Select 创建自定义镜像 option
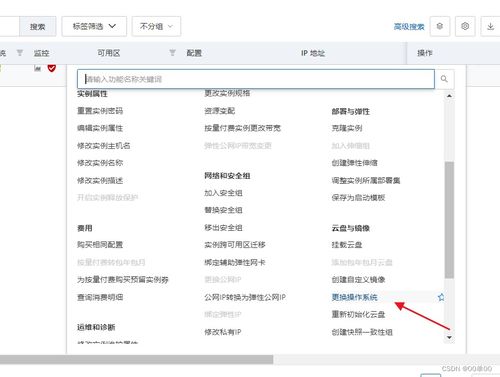Screen dimensions: 500x377 pyautogui.click(x=358, y=279)
